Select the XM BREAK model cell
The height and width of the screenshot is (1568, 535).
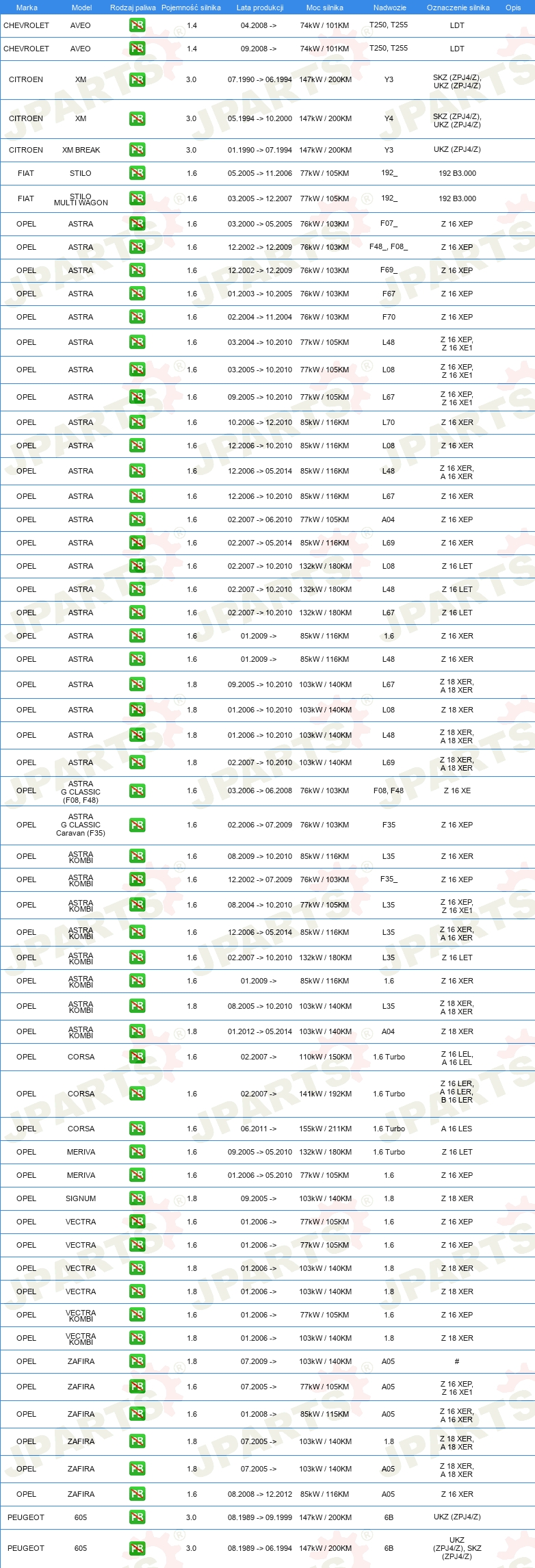pos(81,150)
